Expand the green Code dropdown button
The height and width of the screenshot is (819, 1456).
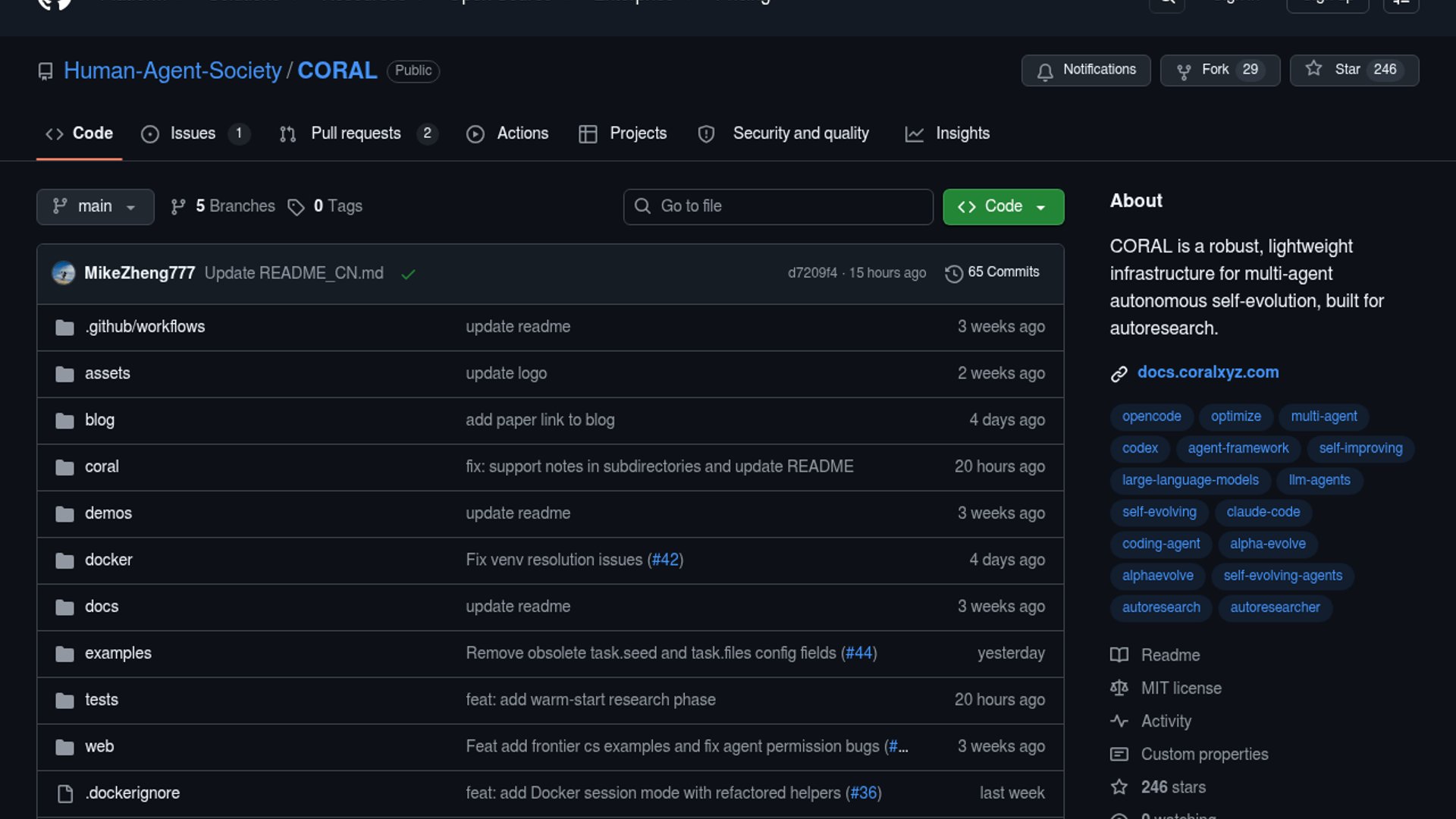pos(1003,206)
